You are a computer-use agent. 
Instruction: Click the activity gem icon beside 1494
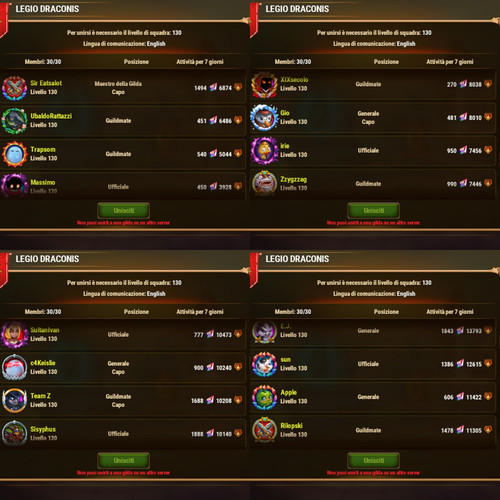[213, 88]
